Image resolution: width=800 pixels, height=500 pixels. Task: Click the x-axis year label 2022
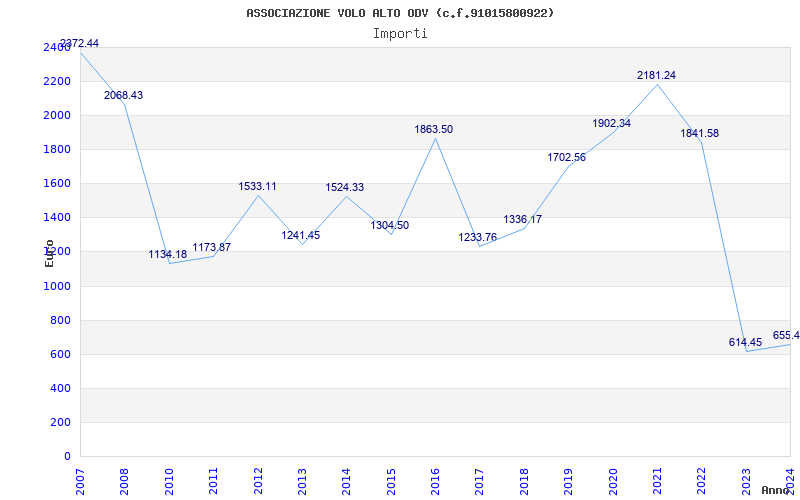702,481
